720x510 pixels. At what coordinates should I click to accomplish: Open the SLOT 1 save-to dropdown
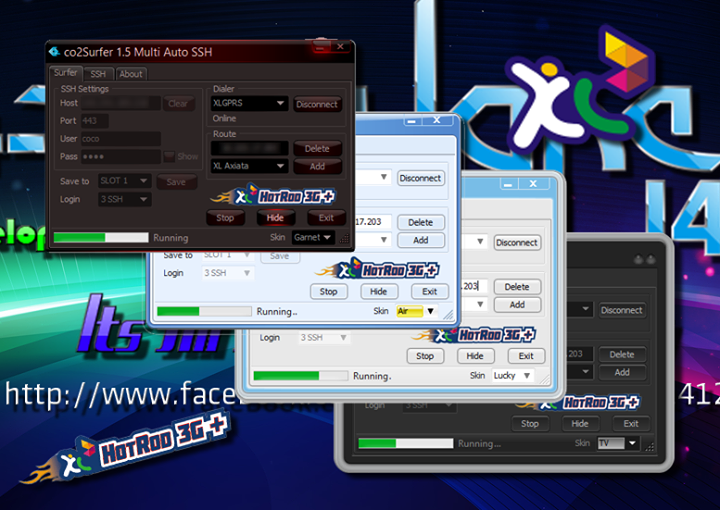[x=124, y=181]
